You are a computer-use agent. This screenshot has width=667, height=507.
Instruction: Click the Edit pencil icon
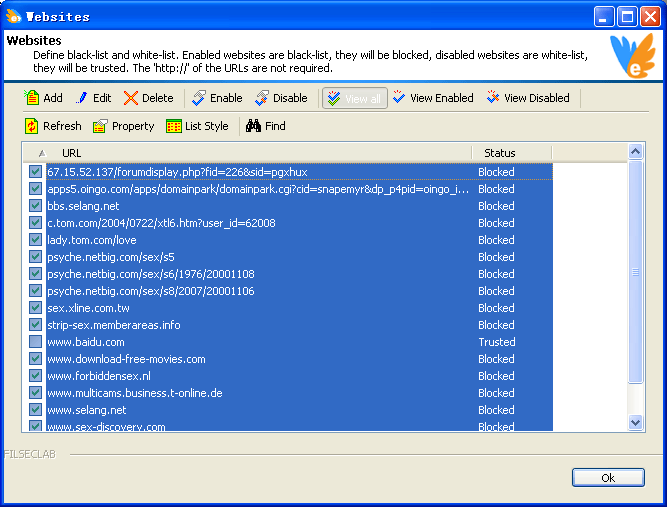click(82, 98)
